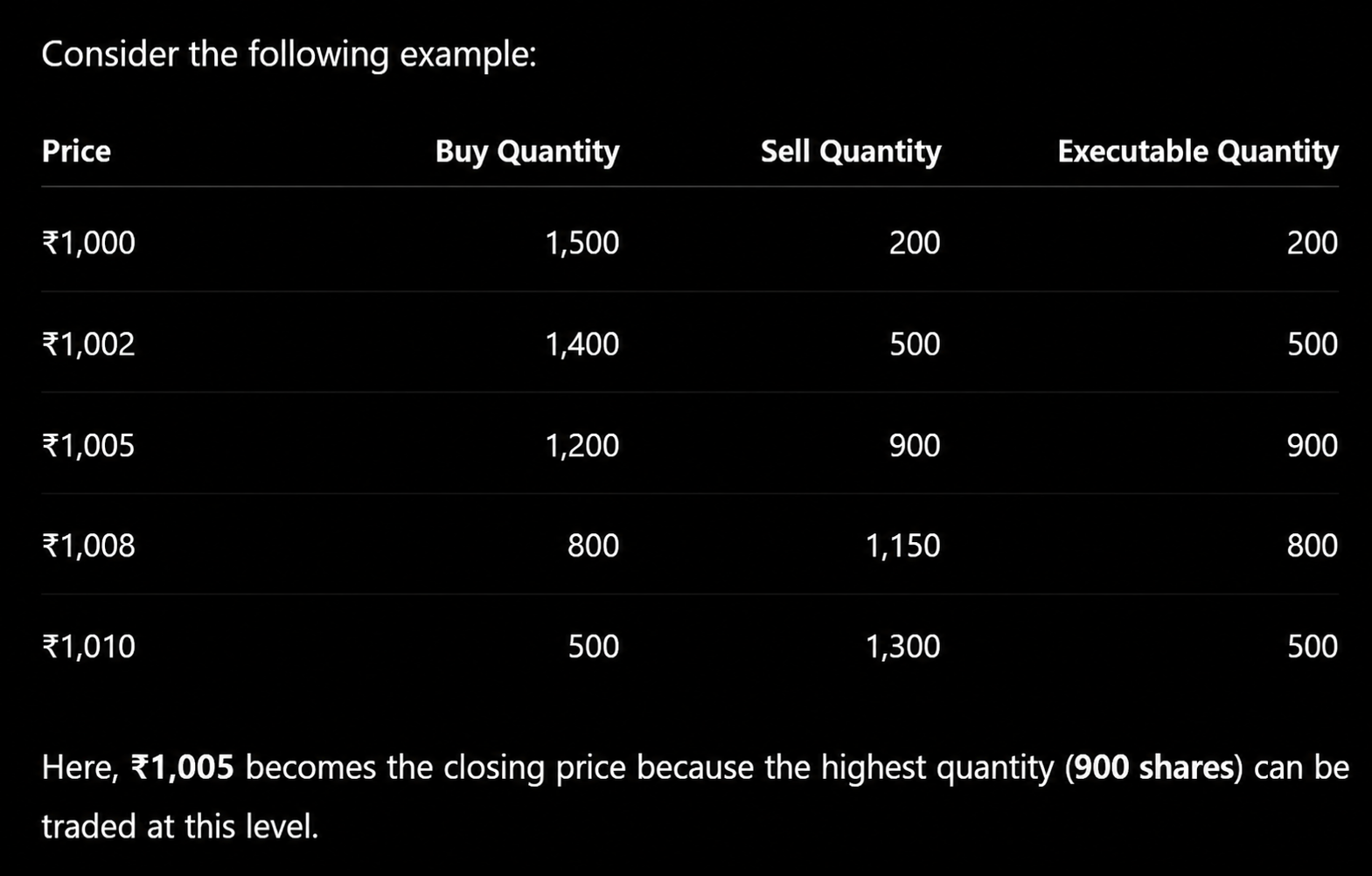This screenshot has height=876, width=1372.
Task: Click the bold ₹1,005 in the explanation
Action: point(182,767)
